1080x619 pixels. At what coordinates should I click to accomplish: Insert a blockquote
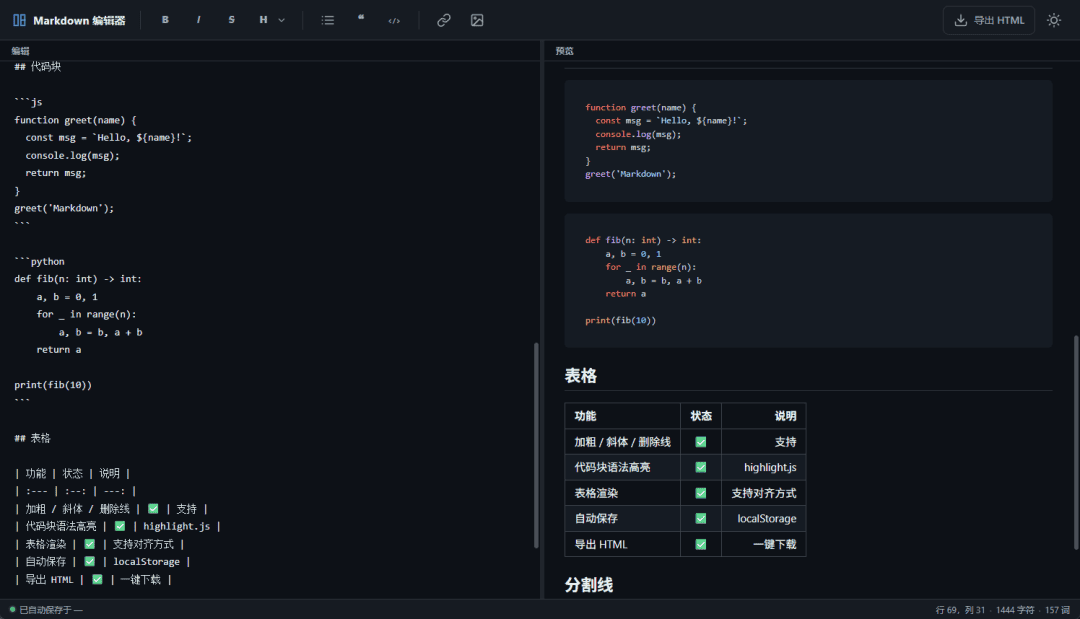pyautogui.click(x=361, y=20)
